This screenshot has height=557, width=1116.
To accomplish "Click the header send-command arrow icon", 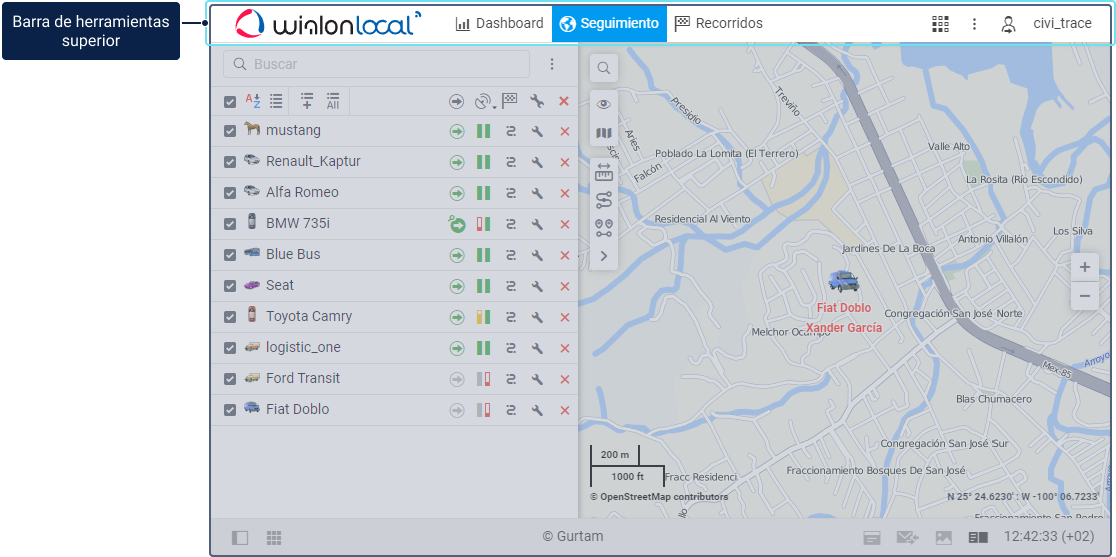I will [456, 102].
